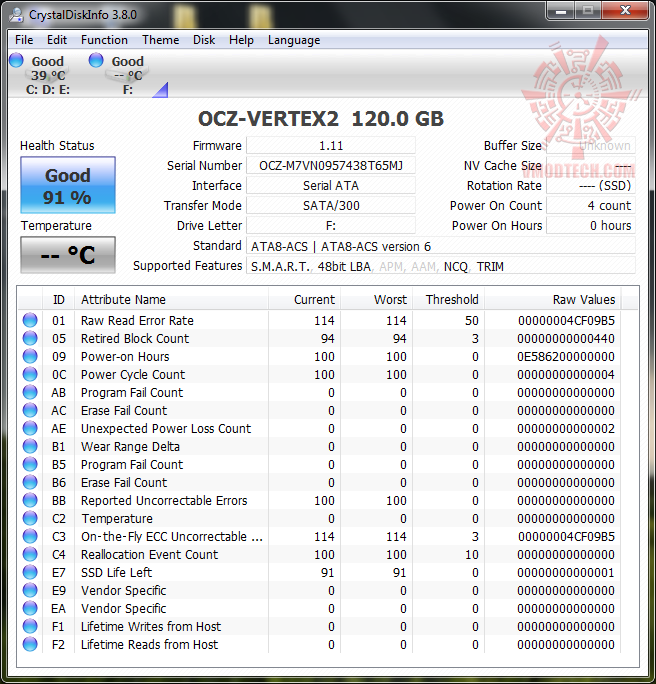Click the blue status orb for F: disk
The height and width of the screenshot is (684, 656).
(x=96, y=60)
